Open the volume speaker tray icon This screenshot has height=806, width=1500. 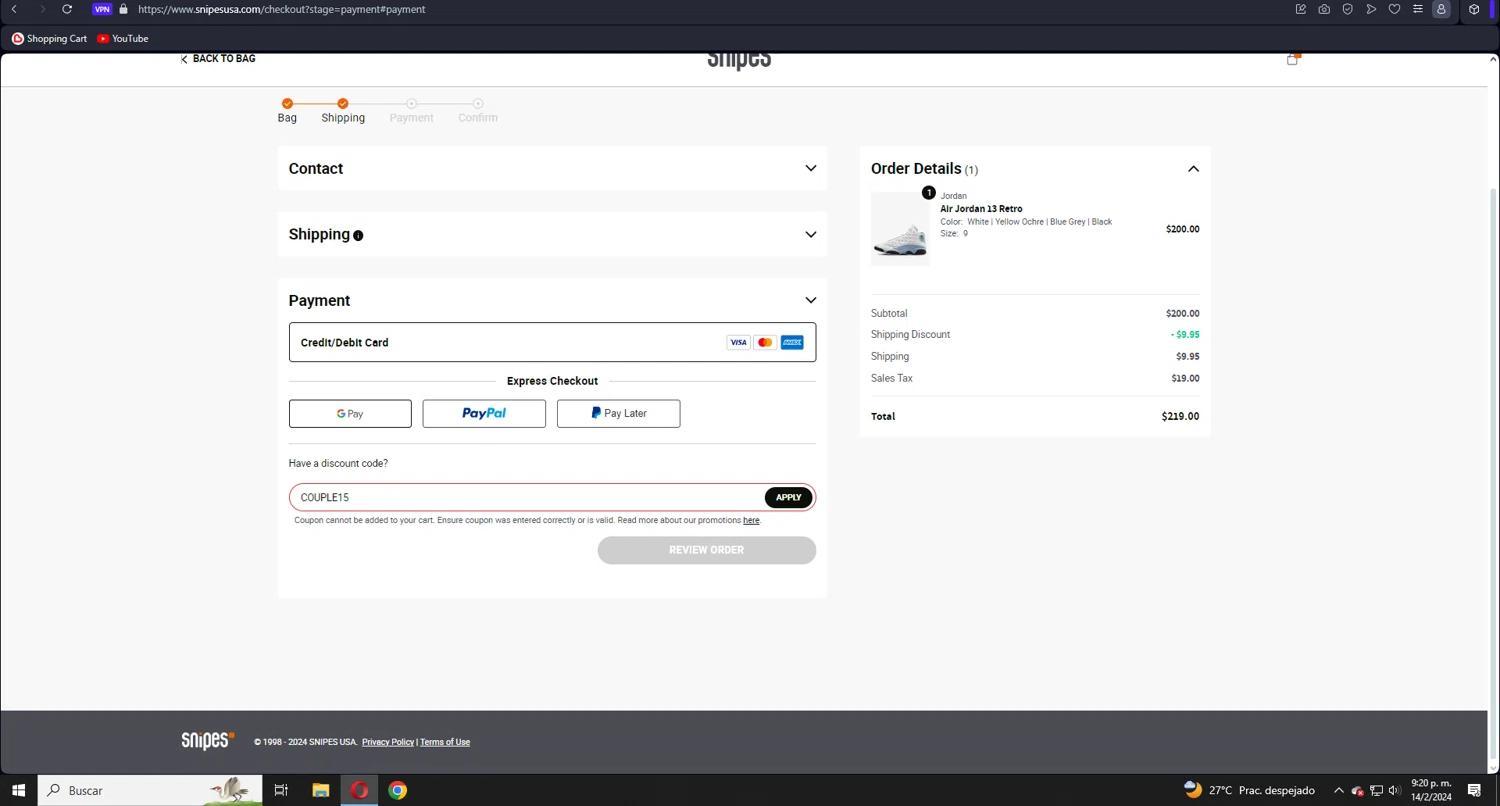(x=1394, y=790)
